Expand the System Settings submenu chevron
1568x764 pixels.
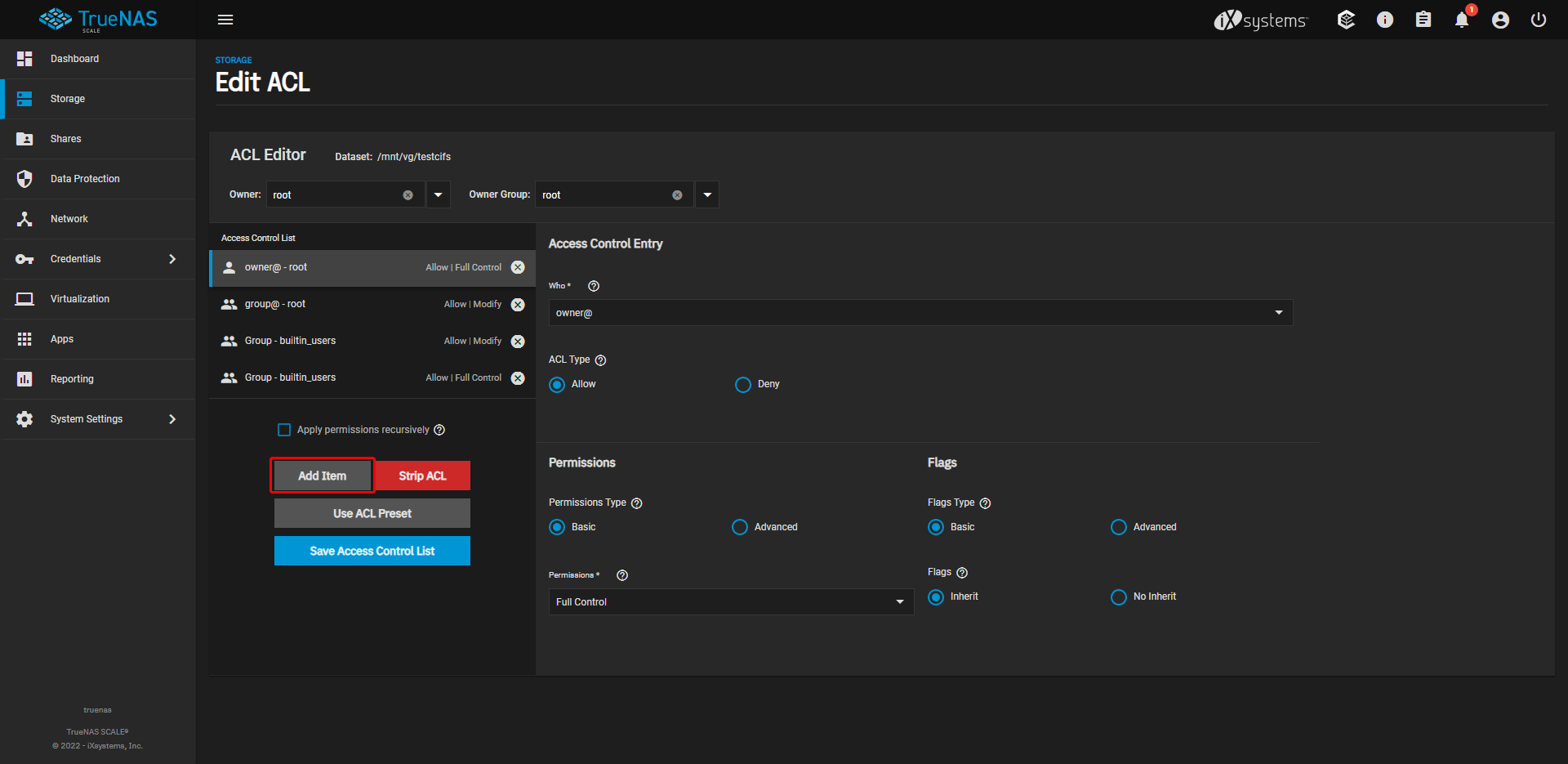pos(172,419)
